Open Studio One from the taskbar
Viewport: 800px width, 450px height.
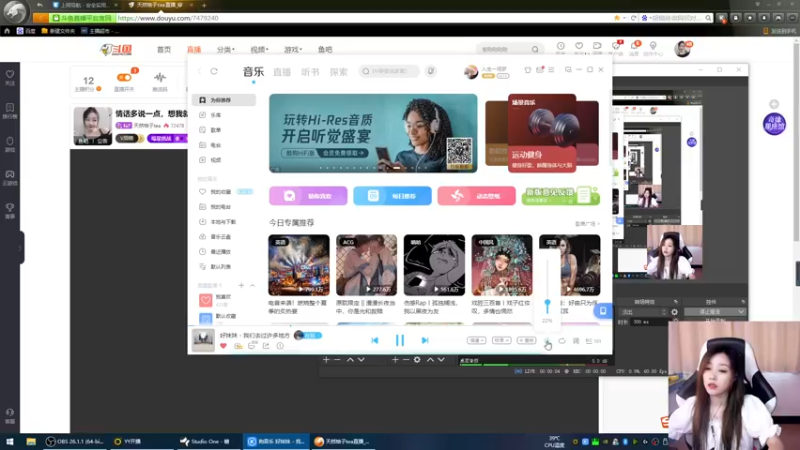coord(205,441)
